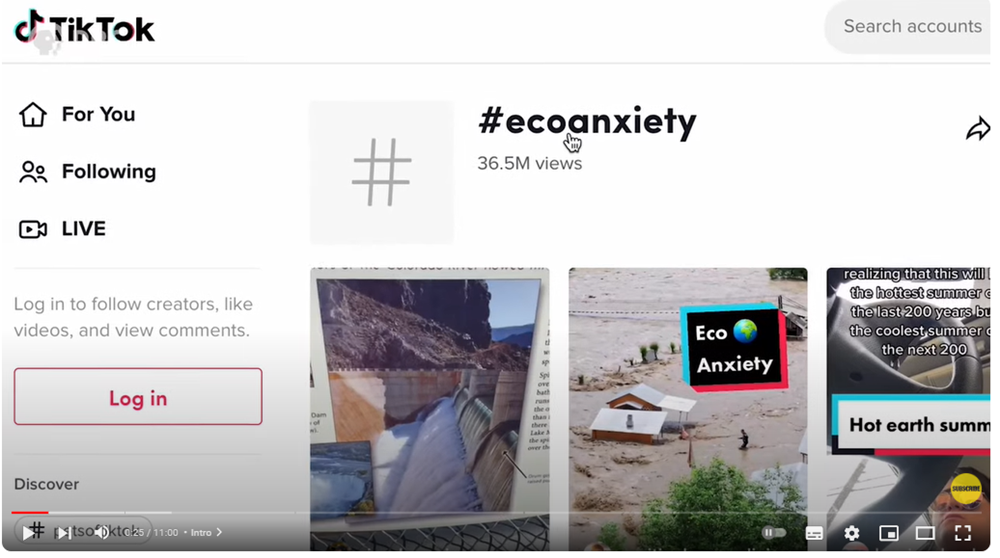Open the For You feed
Viewport: 1000px width, 558px height.
tap(77, 115)
